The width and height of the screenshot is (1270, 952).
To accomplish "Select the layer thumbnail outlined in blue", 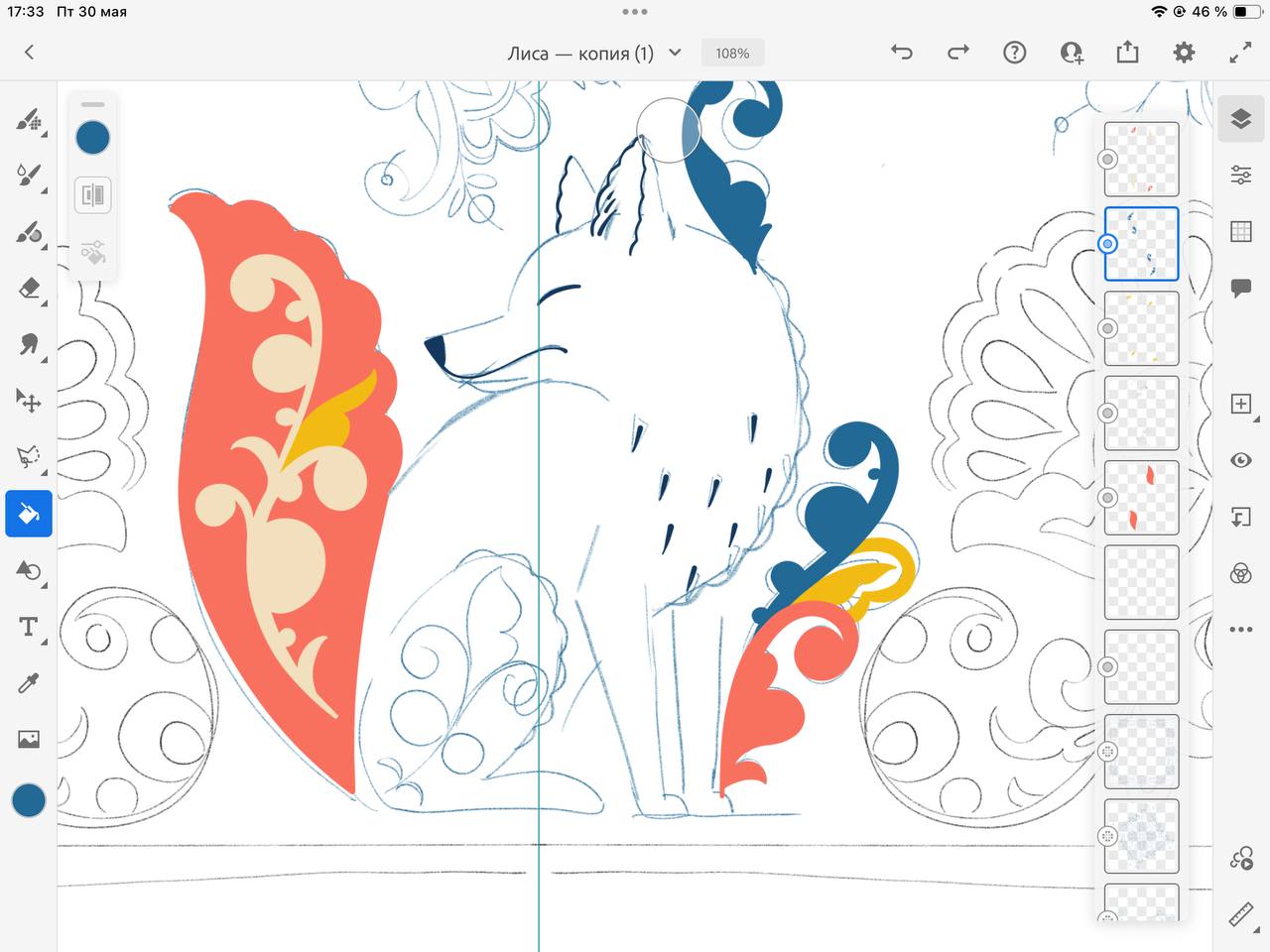I will coord(1142,244).
